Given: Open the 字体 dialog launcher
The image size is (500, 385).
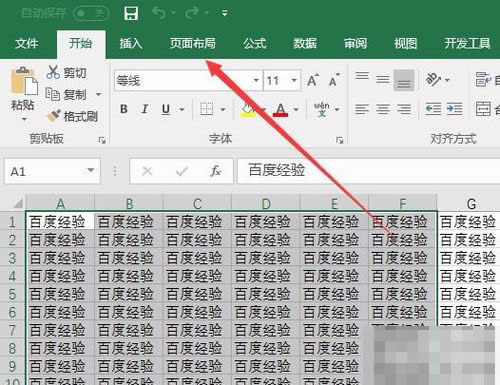Looking at the screenshot, I should click(339, 140).
